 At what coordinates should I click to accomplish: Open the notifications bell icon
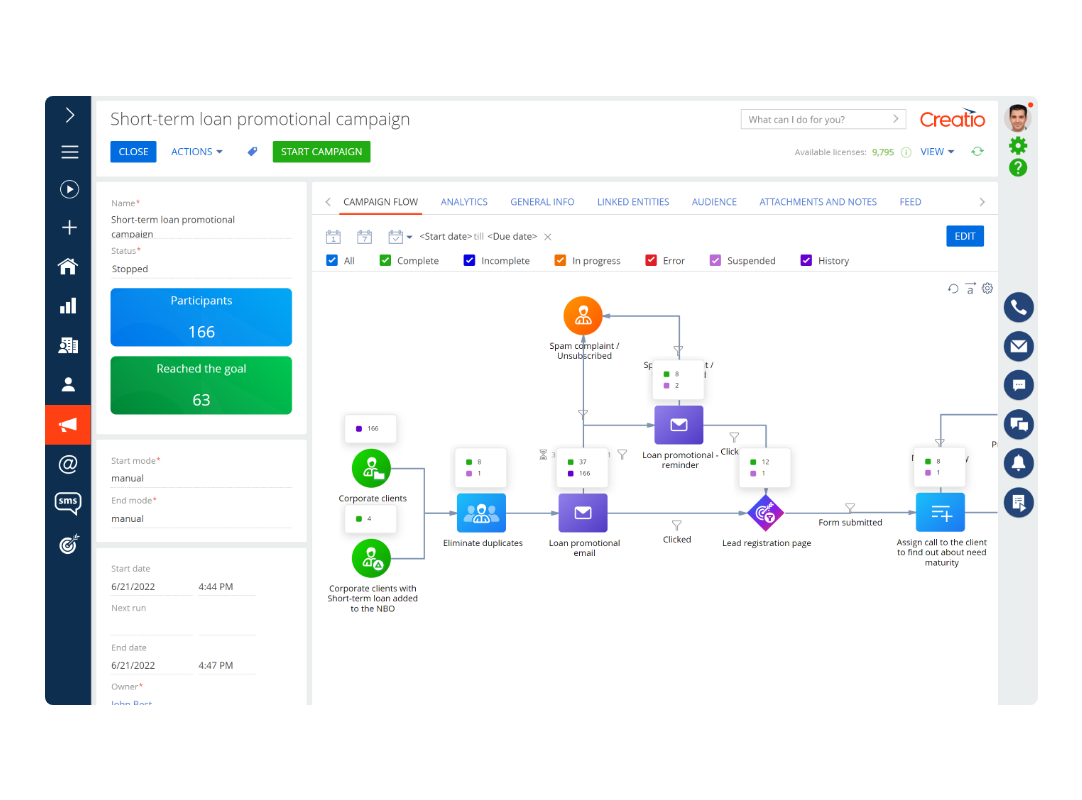pyautogui.click(x=1019, y=464)
